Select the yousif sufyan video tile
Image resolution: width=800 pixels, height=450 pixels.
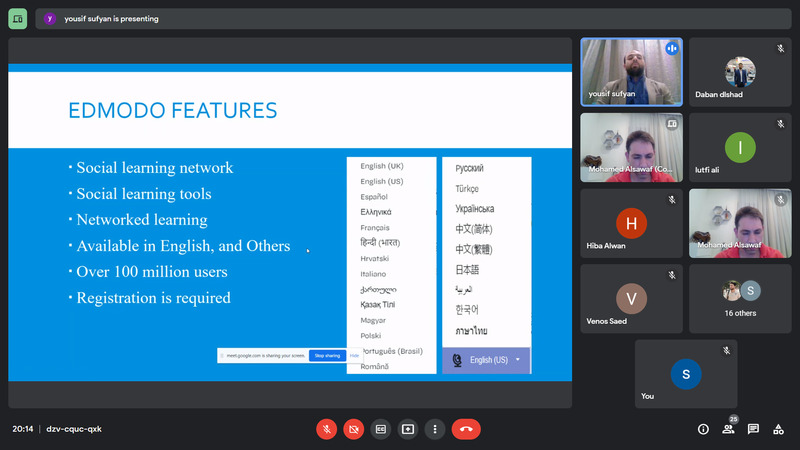pyautogui.click(x=631, y=72)
